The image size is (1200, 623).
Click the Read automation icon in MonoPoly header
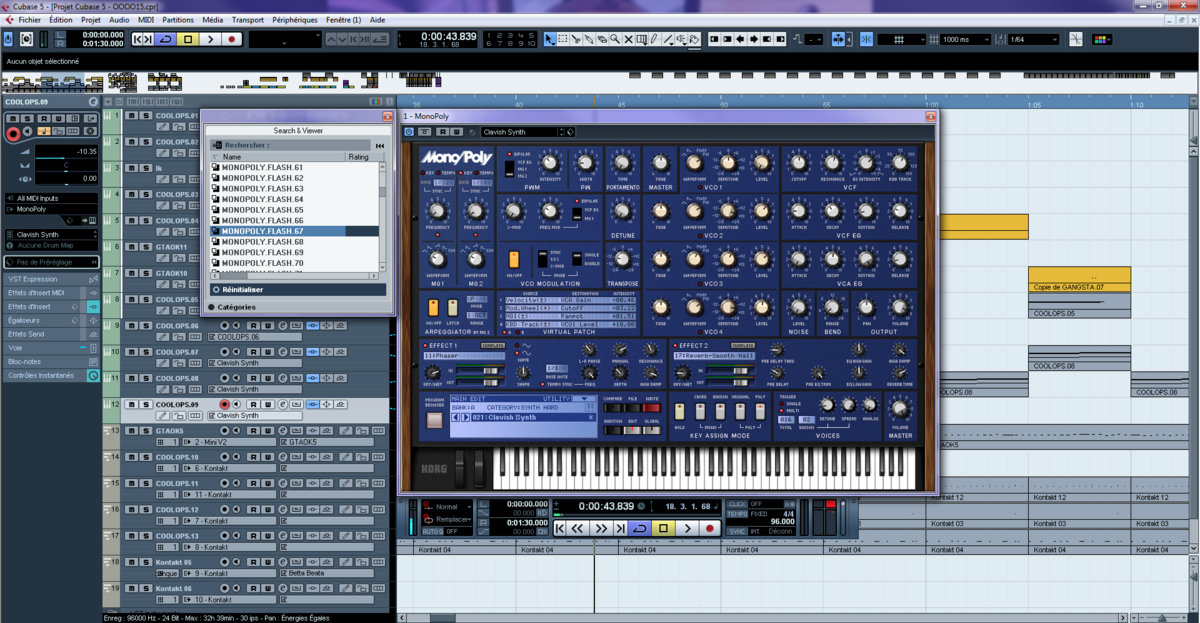click(442, 131)
